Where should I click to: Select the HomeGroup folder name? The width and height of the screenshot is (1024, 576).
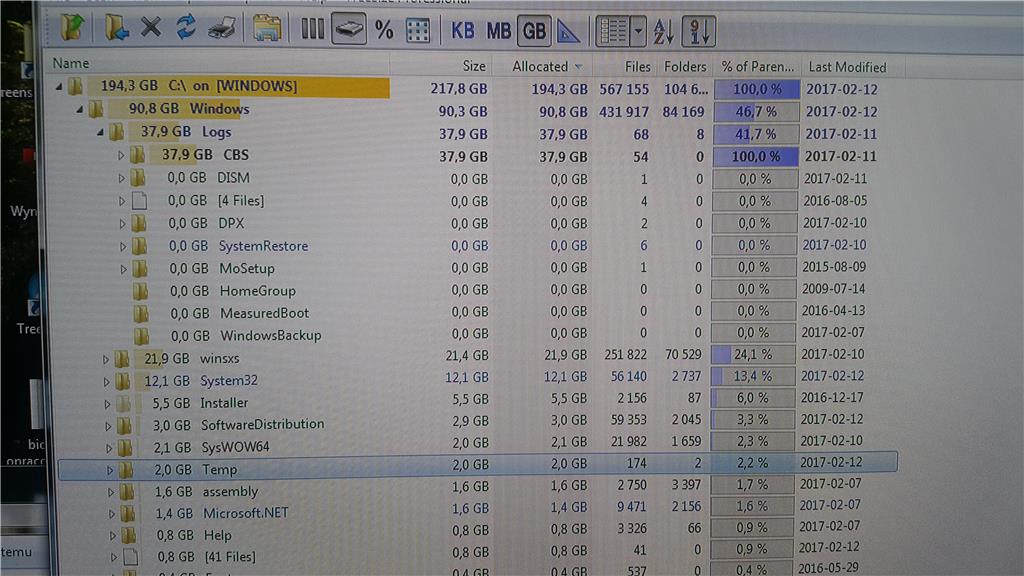pos(257,291)
